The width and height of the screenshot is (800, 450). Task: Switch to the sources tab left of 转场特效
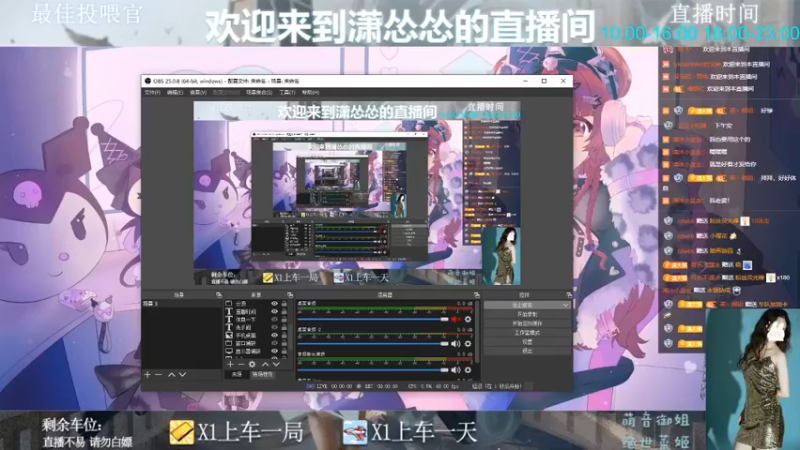(237, 374)
